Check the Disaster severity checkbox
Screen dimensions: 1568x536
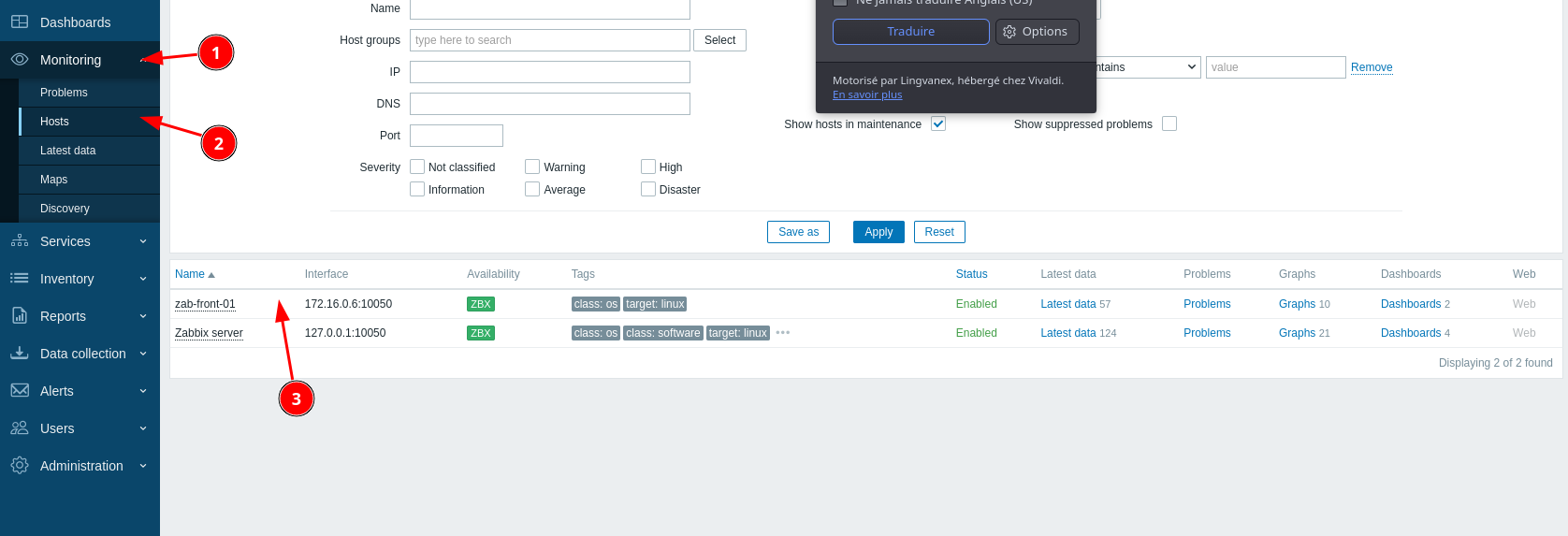pos(648,189)
